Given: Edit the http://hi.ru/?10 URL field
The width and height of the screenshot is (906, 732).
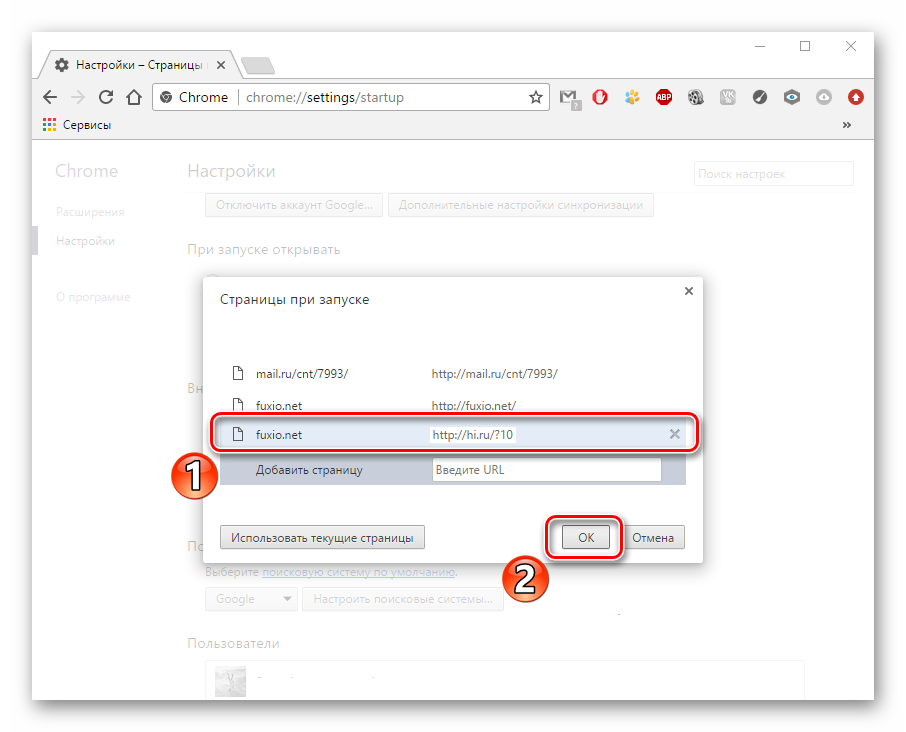Looking at the screenshot, I should tap(473, 434).
